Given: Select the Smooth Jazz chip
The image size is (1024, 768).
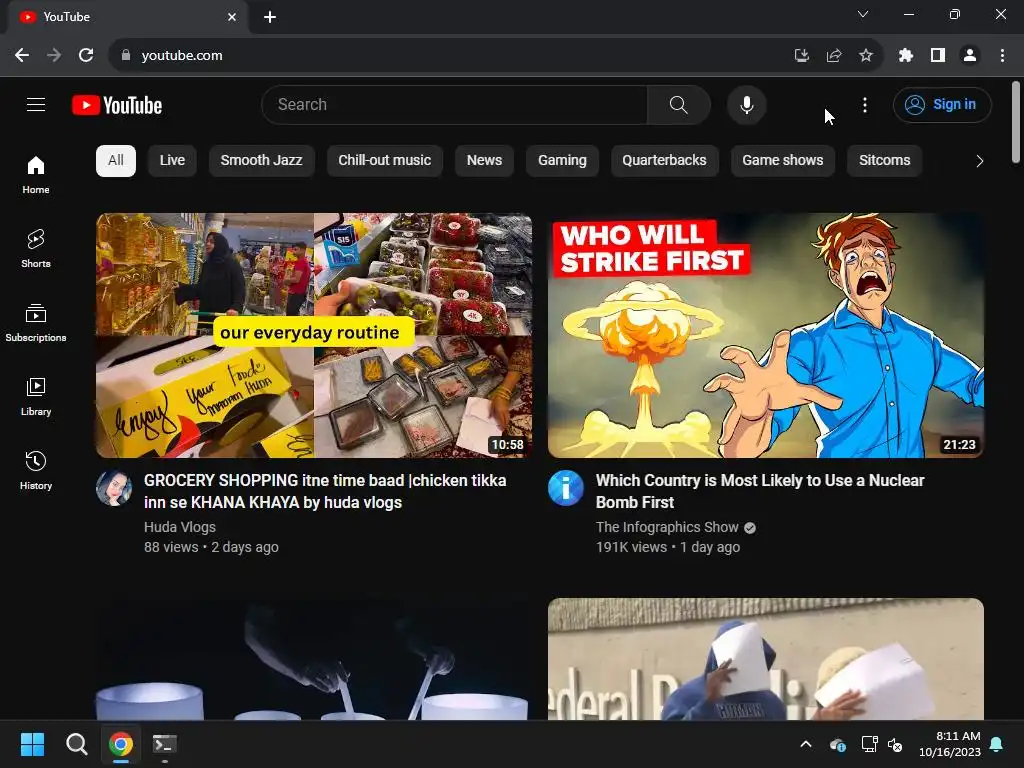Looking at the screenshot, I should [261, 161].
